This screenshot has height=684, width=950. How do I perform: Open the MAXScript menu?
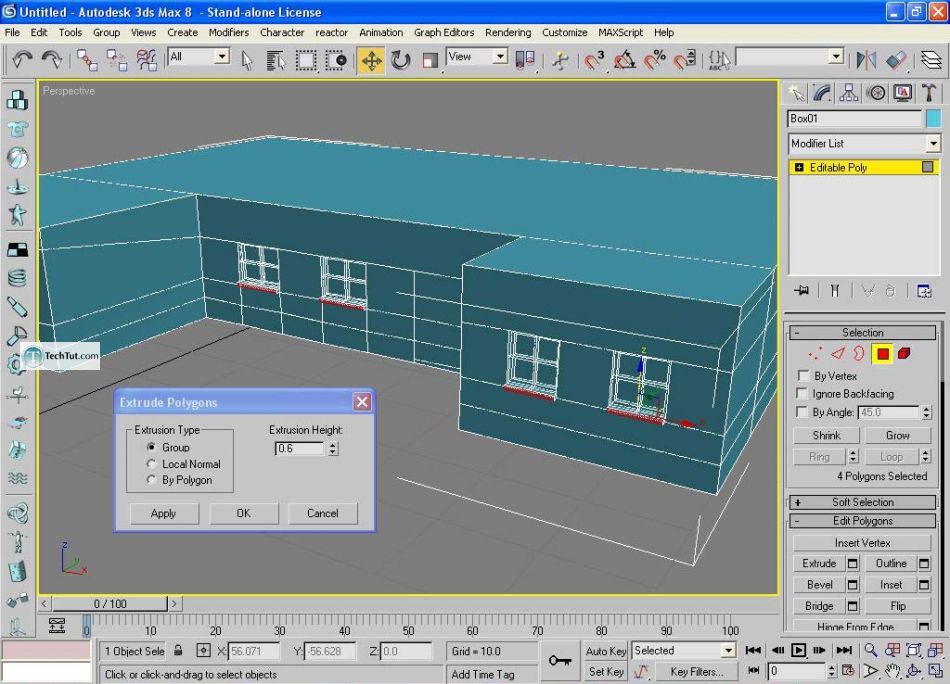(620, 33)
